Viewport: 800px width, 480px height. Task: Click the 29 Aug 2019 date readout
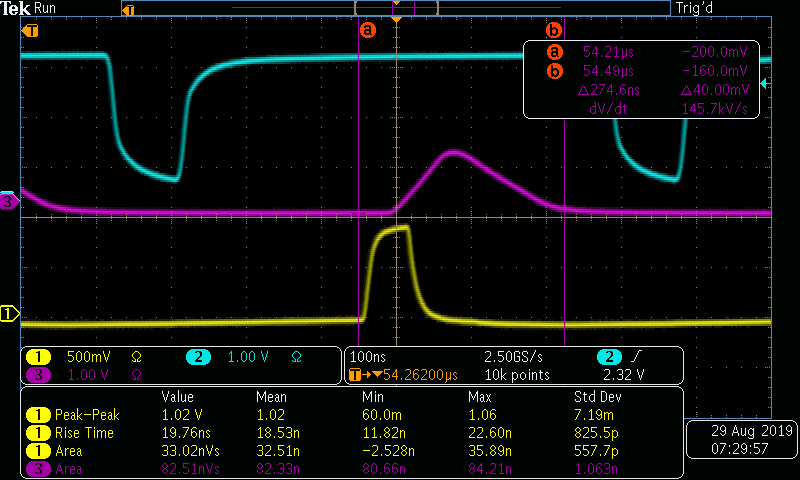coord(752,431)
